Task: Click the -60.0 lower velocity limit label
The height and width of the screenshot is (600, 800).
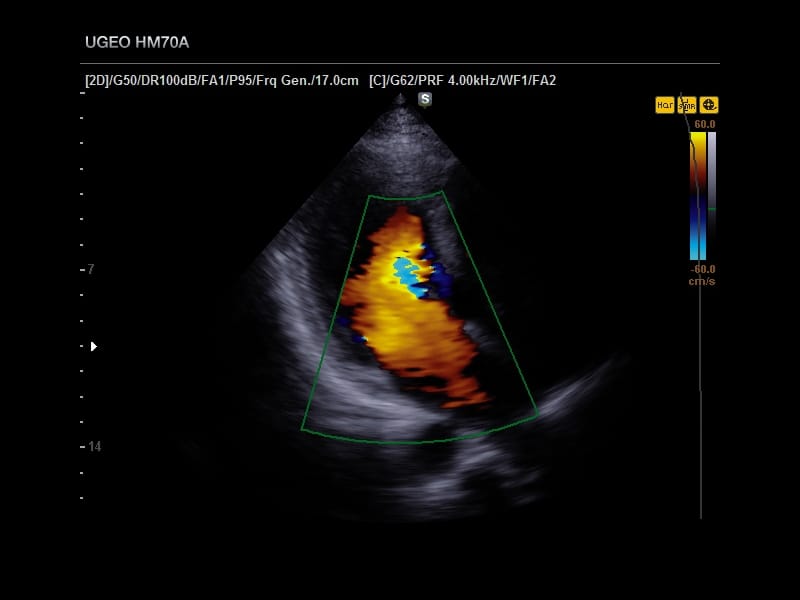Action: [703, 269]
